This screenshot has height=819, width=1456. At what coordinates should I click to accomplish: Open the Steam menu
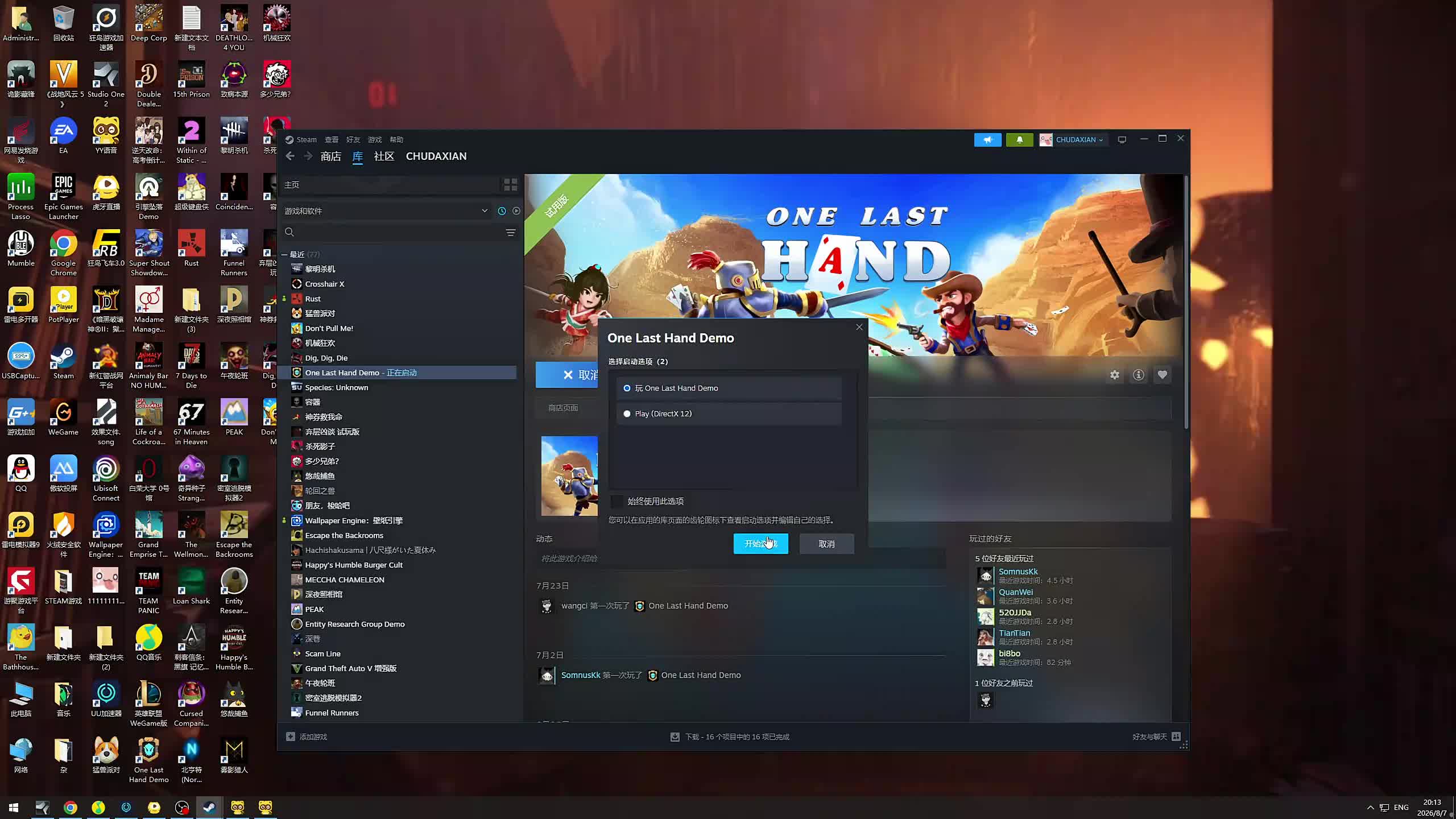301,140
